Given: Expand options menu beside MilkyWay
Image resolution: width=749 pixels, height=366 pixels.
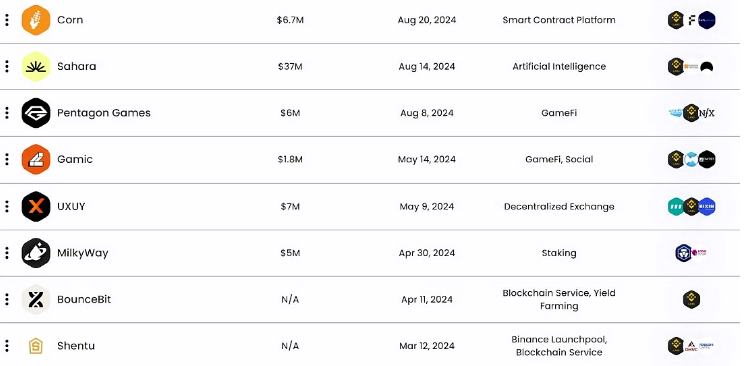Looking at the screenshot, I should tap(7, 253).
